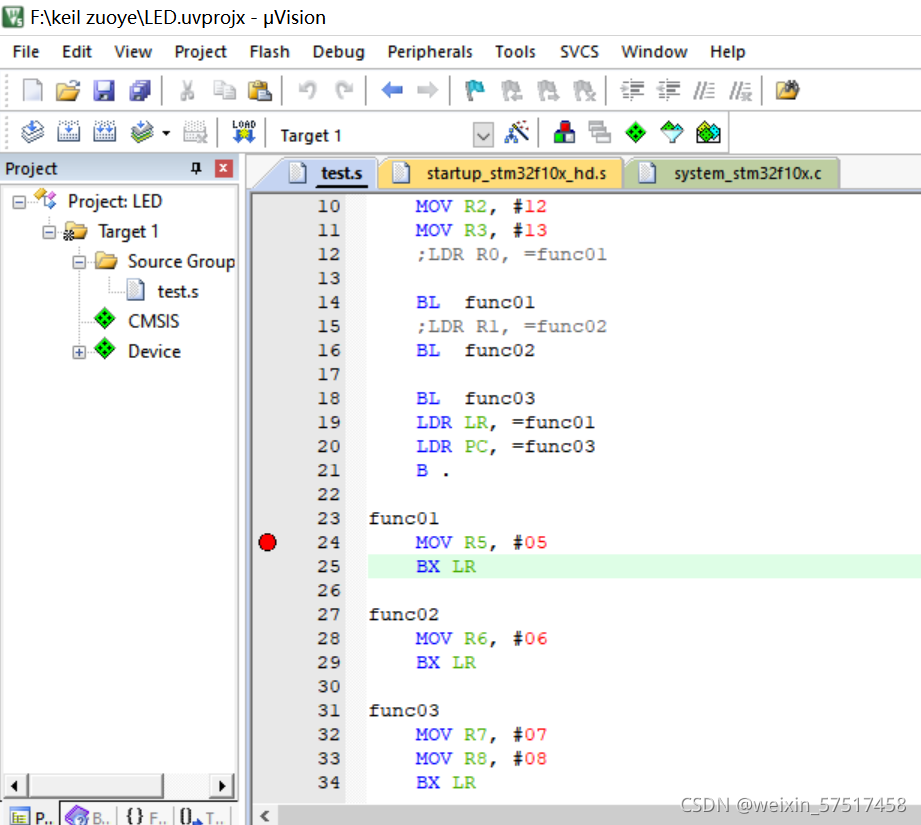Click the Redo arrow icon
This screenshot has width=921, height=825.
344,90
